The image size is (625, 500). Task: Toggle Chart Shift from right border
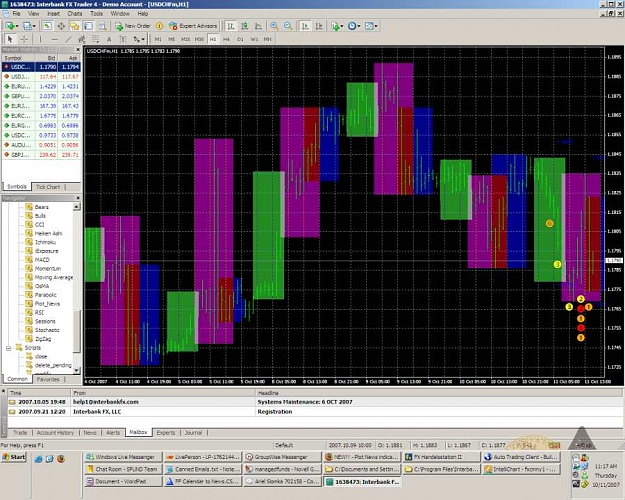point(319,26)
